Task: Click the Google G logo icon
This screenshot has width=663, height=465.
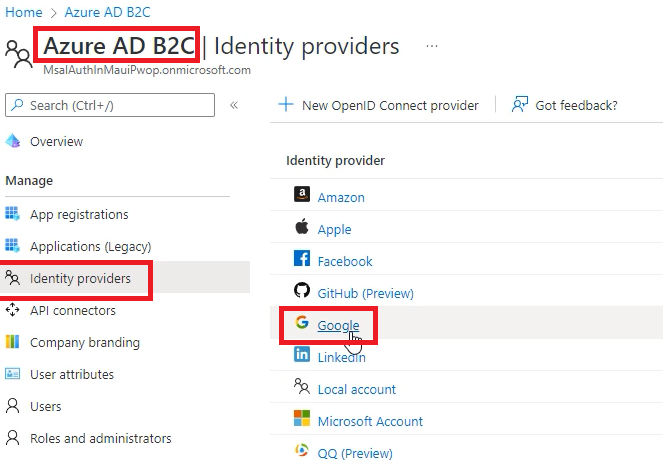Action: coord(302,322)
